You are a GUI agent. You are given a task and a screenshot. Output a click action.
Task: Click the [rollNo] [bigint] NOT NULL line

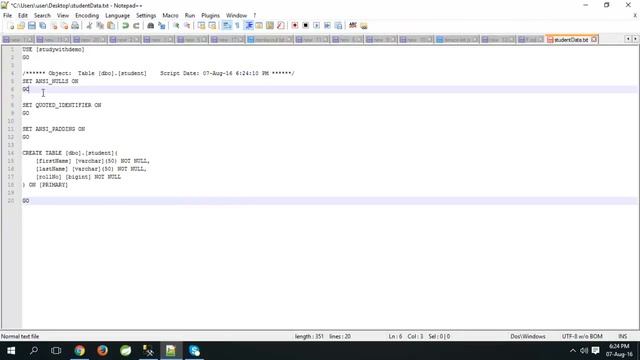pyautogui.click(x=78, y=177)
